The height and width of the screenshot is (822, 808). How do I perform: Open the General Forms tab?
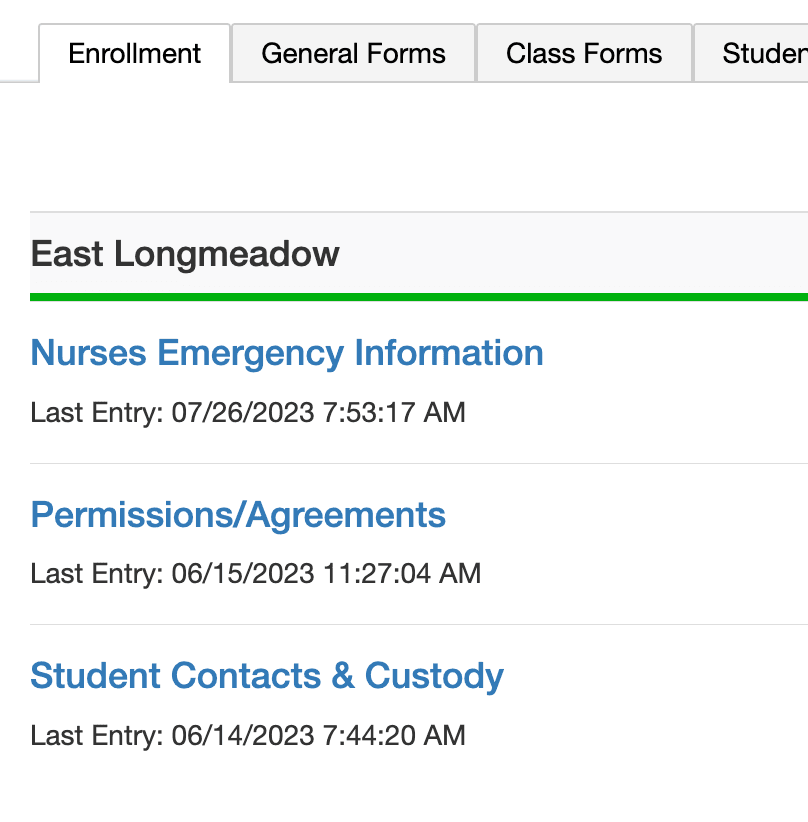(352, 53)
